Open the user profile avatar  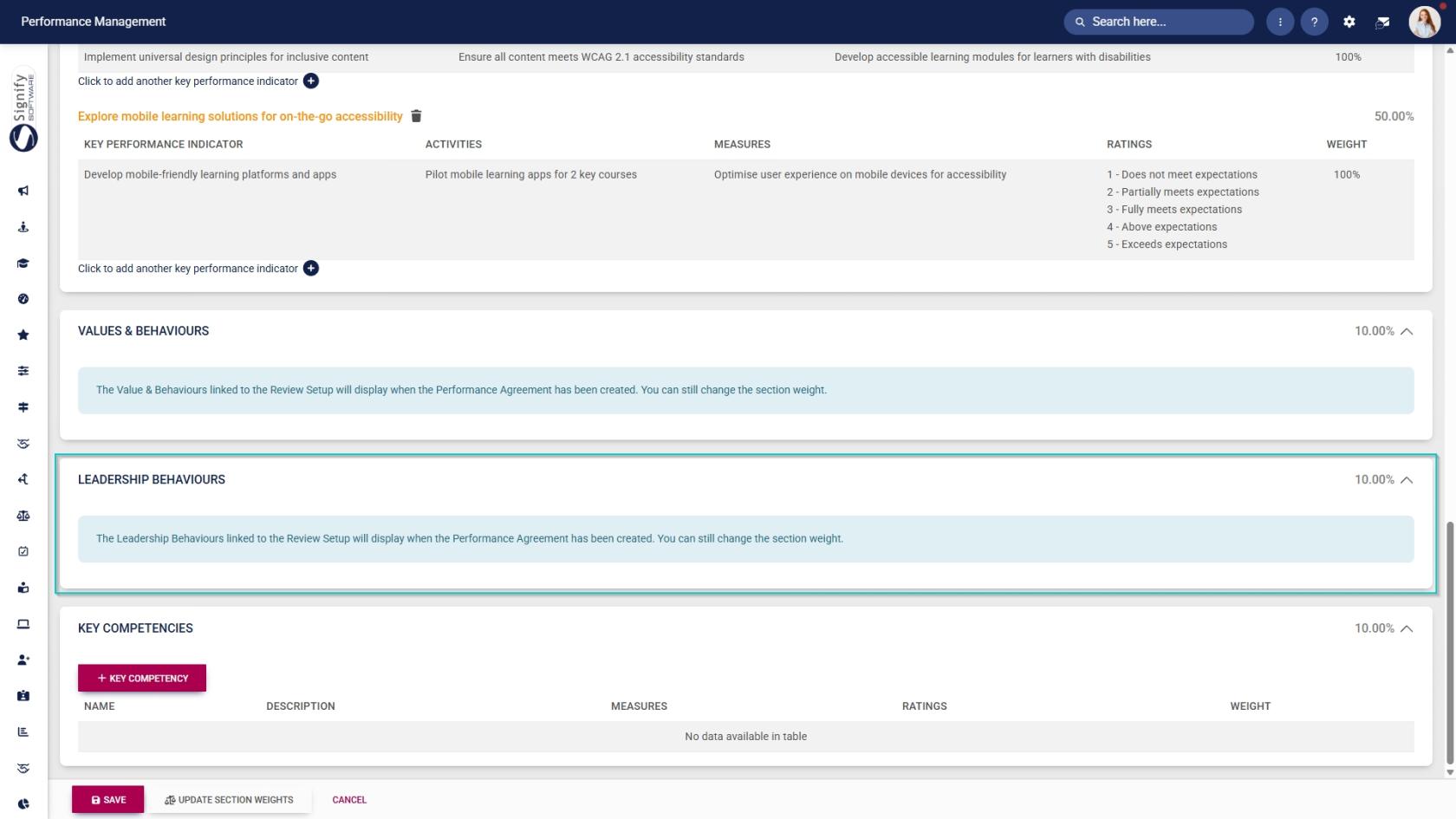click(1424, 22)
